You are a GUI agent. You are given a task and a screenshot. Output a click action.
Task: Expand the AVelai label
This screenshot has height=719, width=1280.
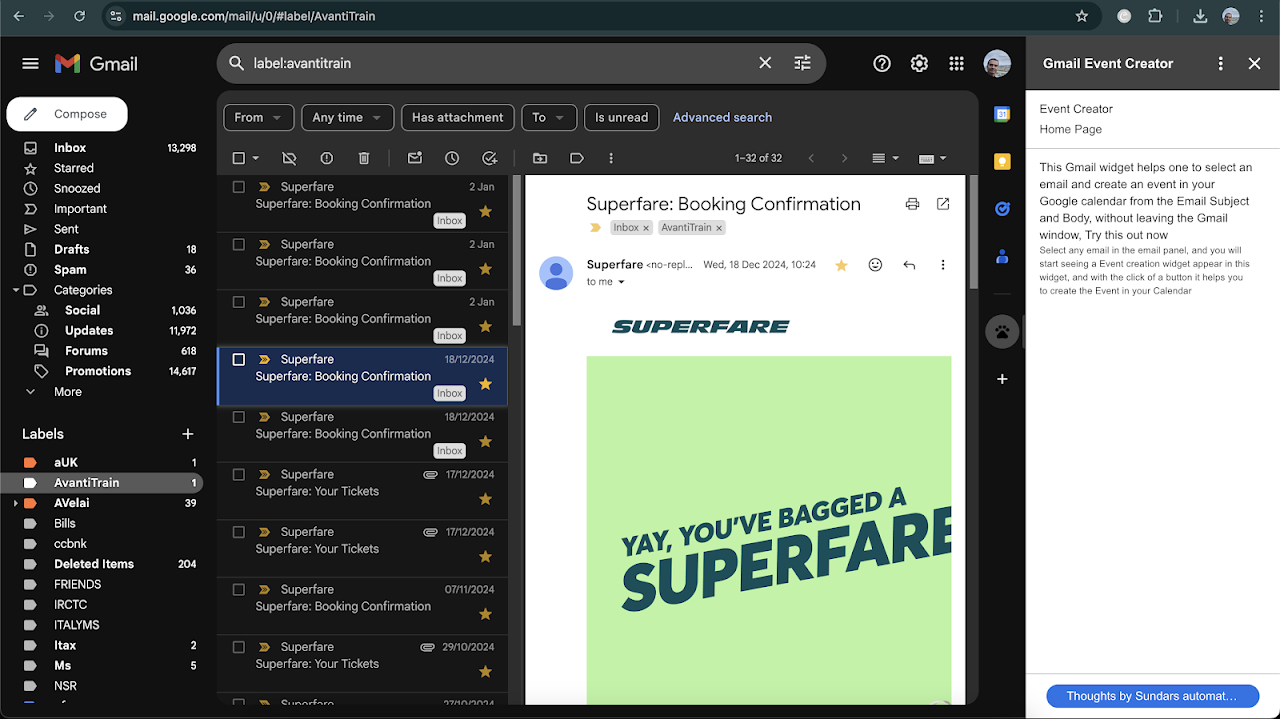tap(15, 503)
